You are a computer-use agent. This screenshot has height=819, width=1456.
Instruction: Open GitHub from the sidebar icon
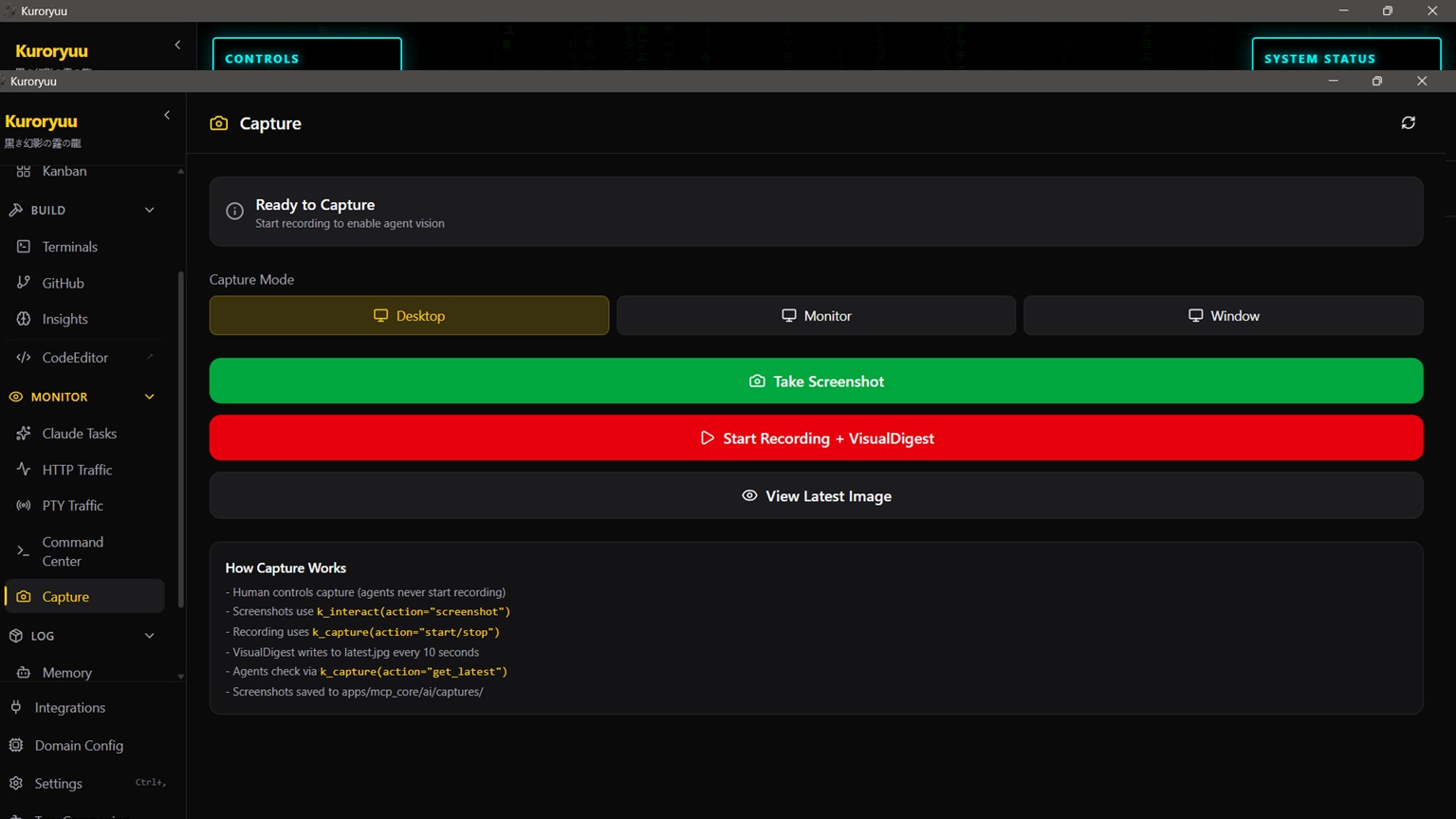pyautogui.click(x=24, y=283)
